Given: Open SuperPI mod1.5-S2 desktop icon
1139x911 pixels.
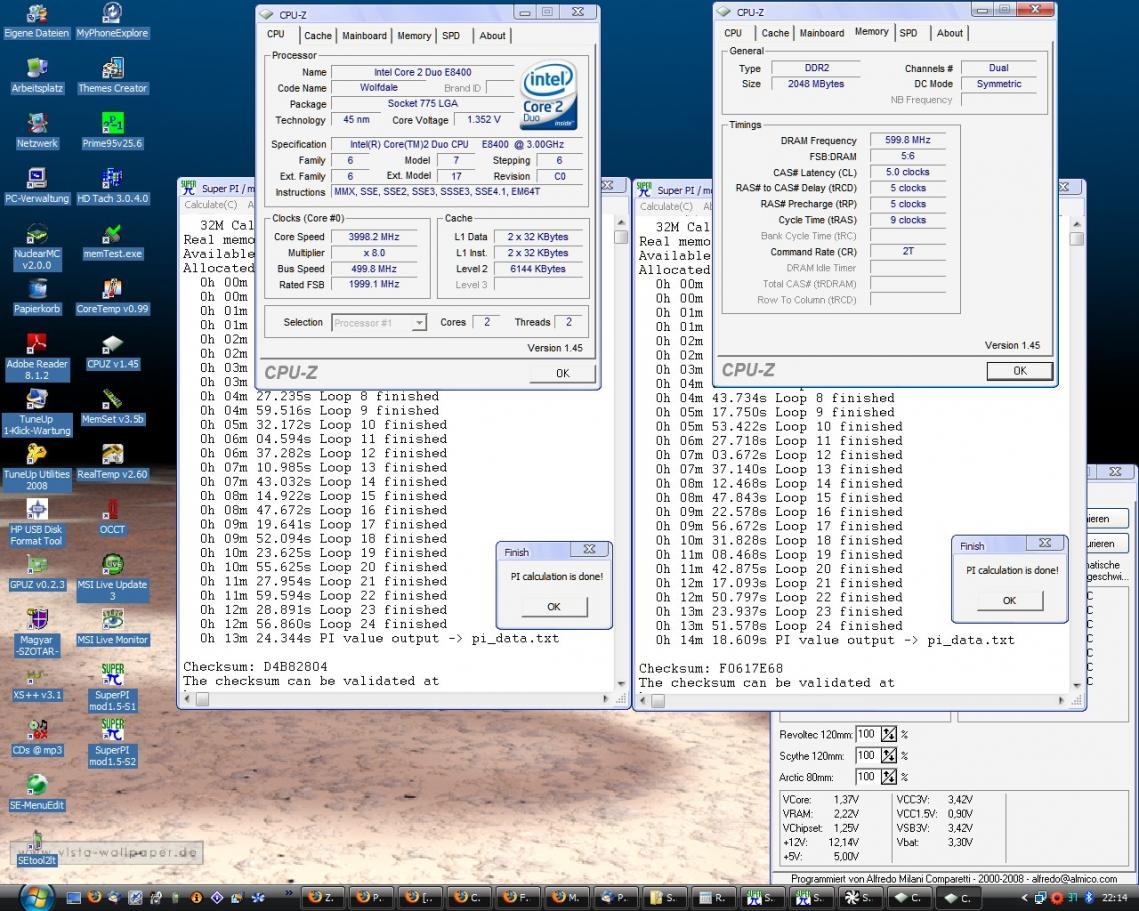Looking at the screenshot, I should coord(113,744).
